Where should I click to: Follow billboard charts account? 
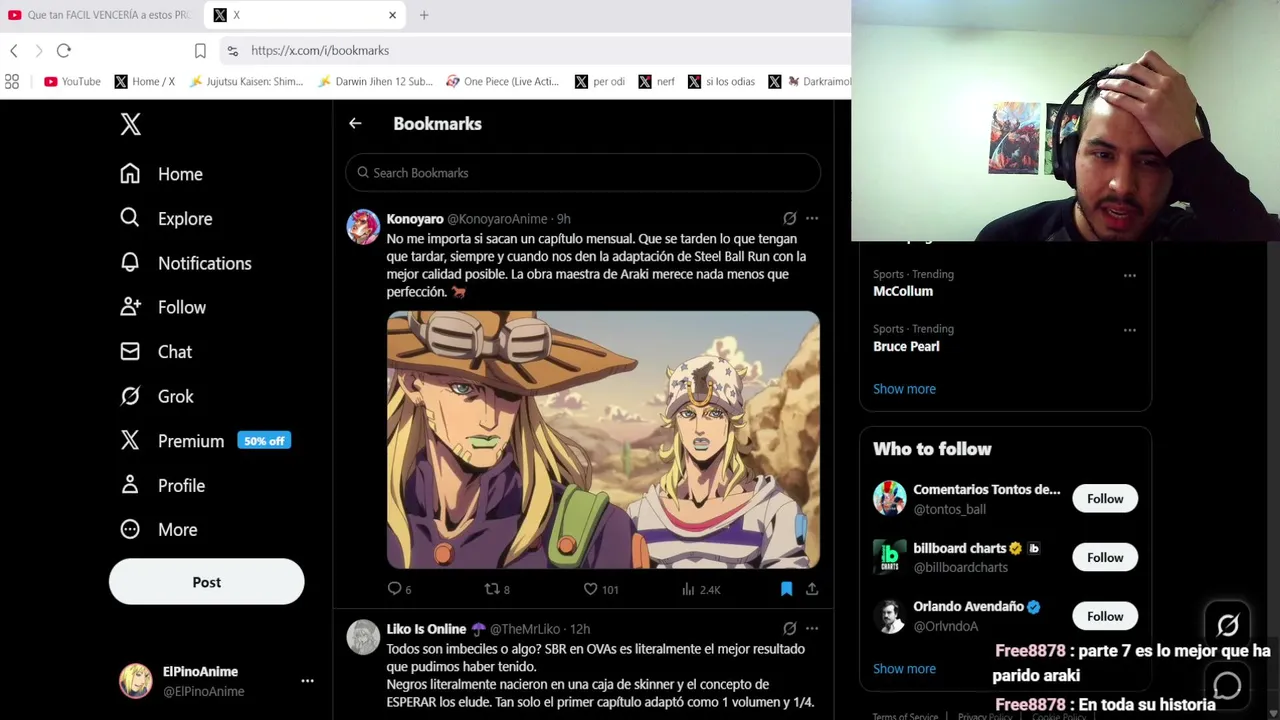click(1105, 557)
